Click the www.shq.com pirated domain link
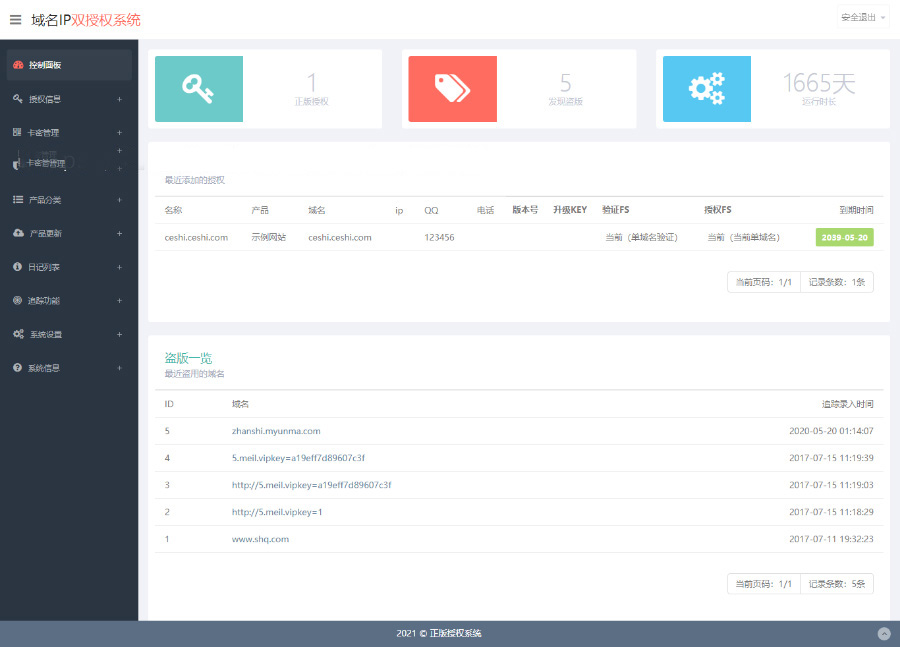 (260, 539)
